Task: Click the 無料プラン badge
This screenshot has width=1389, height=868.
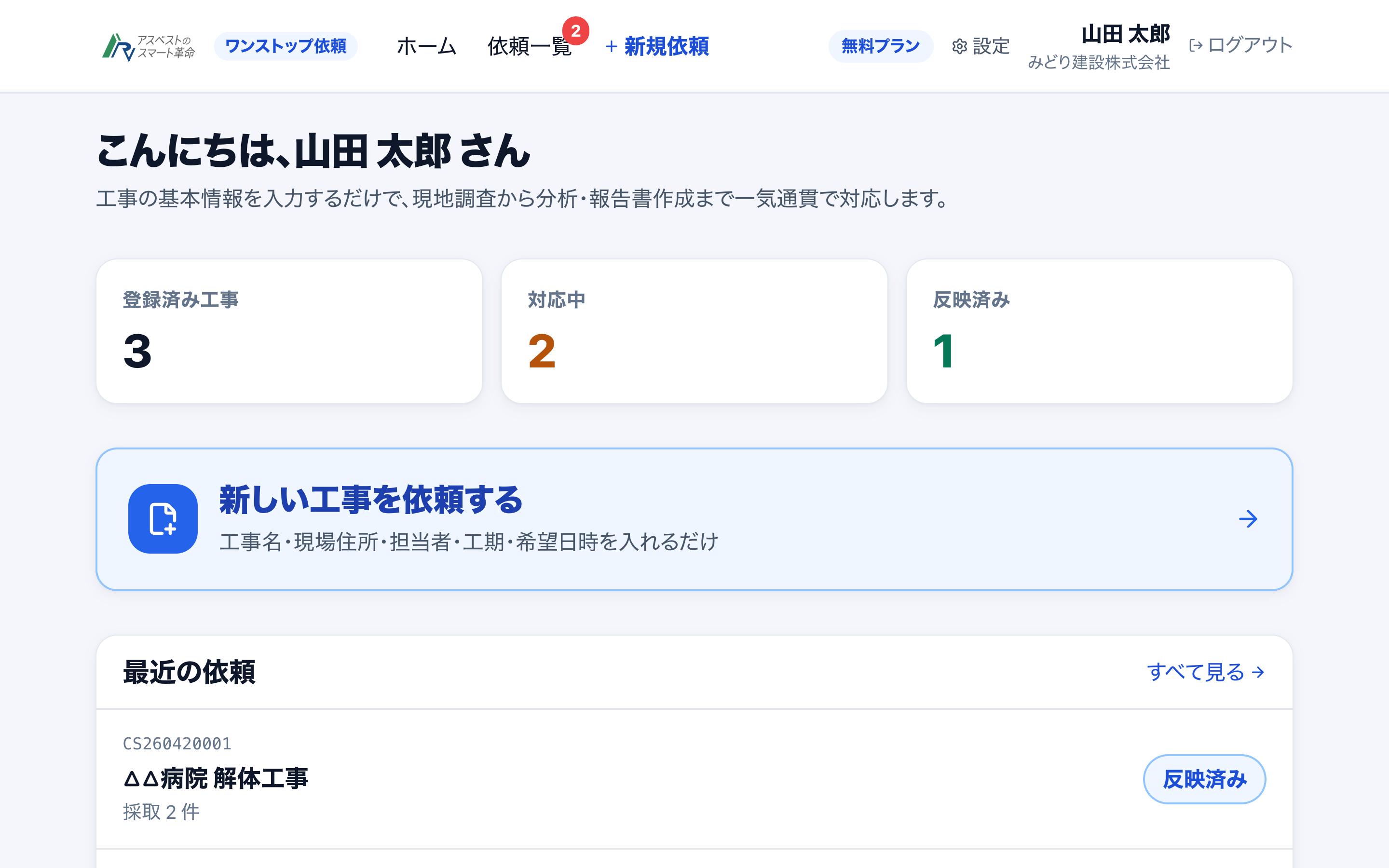Action: point(881,46)
